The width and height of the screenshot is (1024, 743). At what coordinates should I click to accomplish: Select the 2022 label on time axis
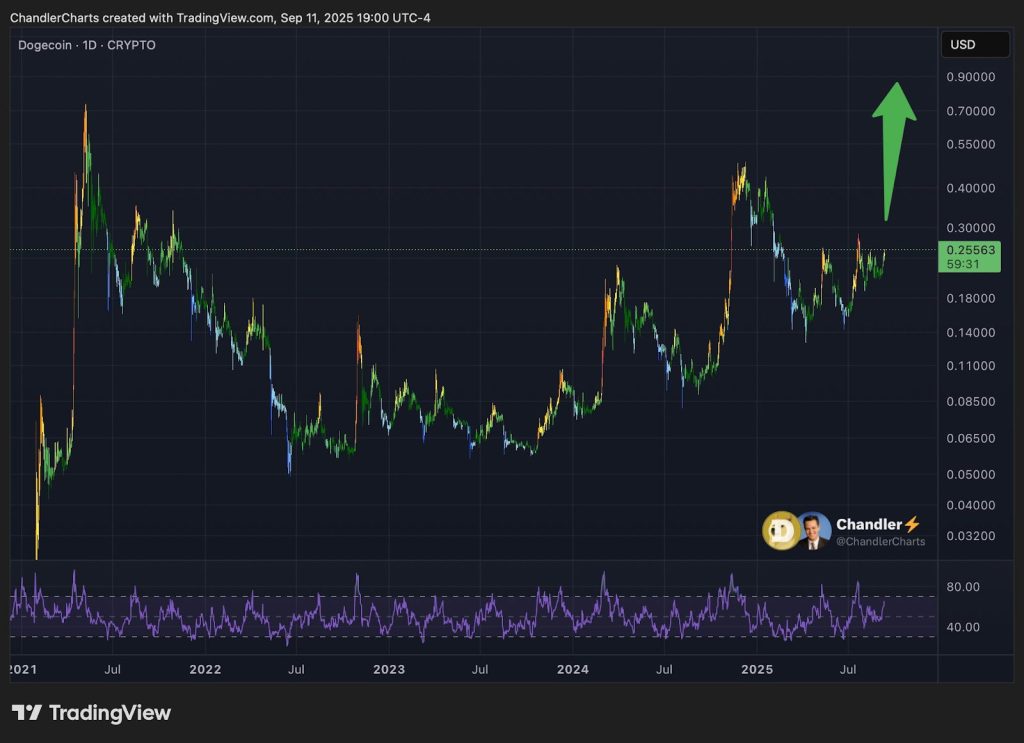tap(205, 668)
